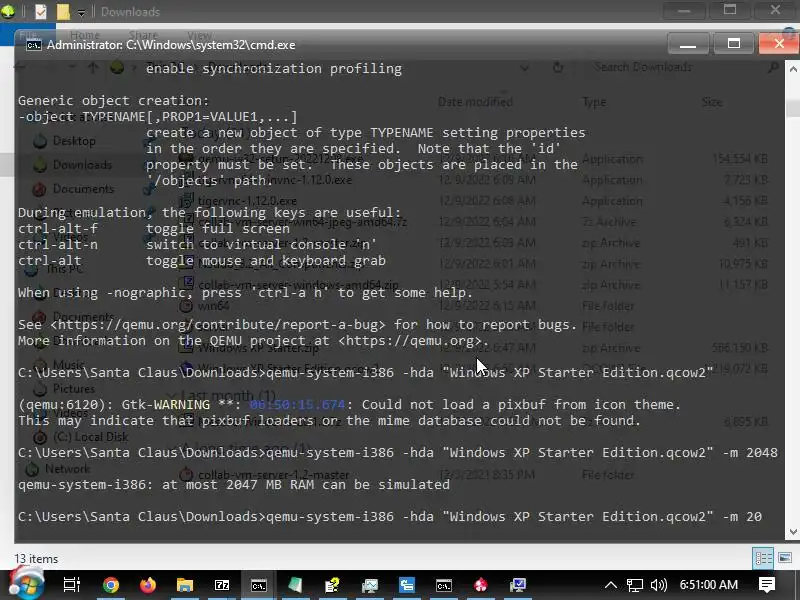
Task: Switch to the second cmd window in the taskbar
Action: 443,585
